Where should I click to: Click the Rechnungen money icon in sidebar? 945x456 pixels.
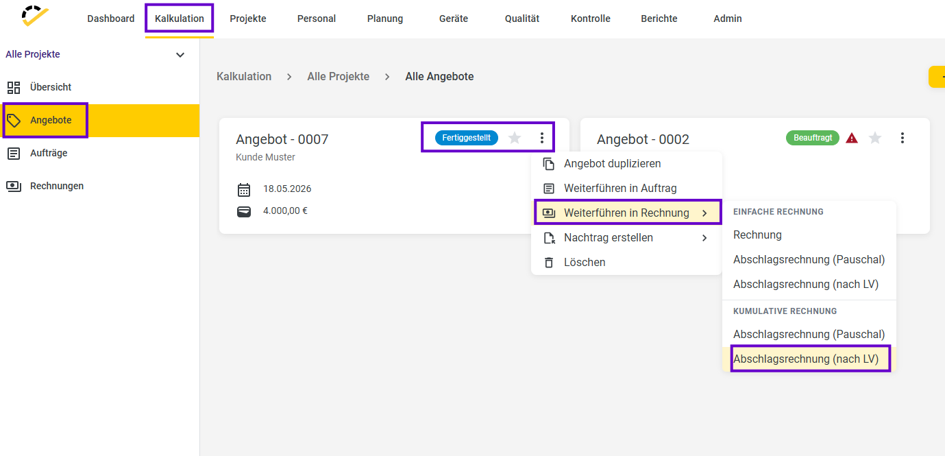pyautogui.click(x=13, y=186)
